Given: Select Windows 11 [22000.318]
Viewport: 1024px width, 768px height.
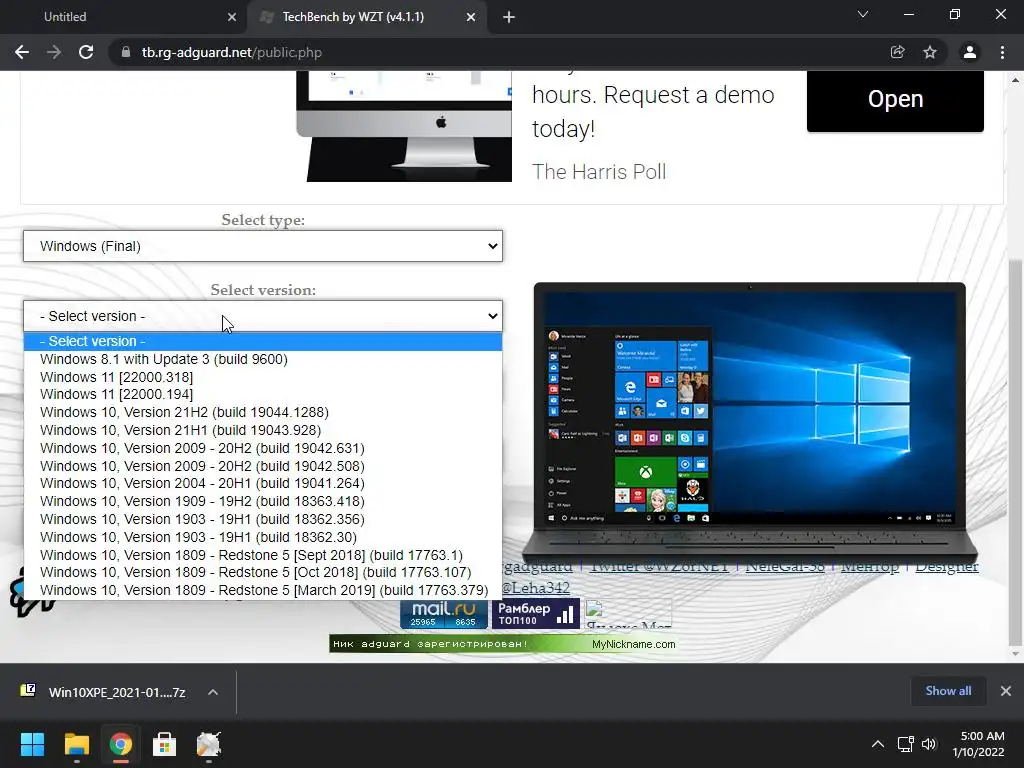Looking at the screenshot, I should tap(263, 377).
